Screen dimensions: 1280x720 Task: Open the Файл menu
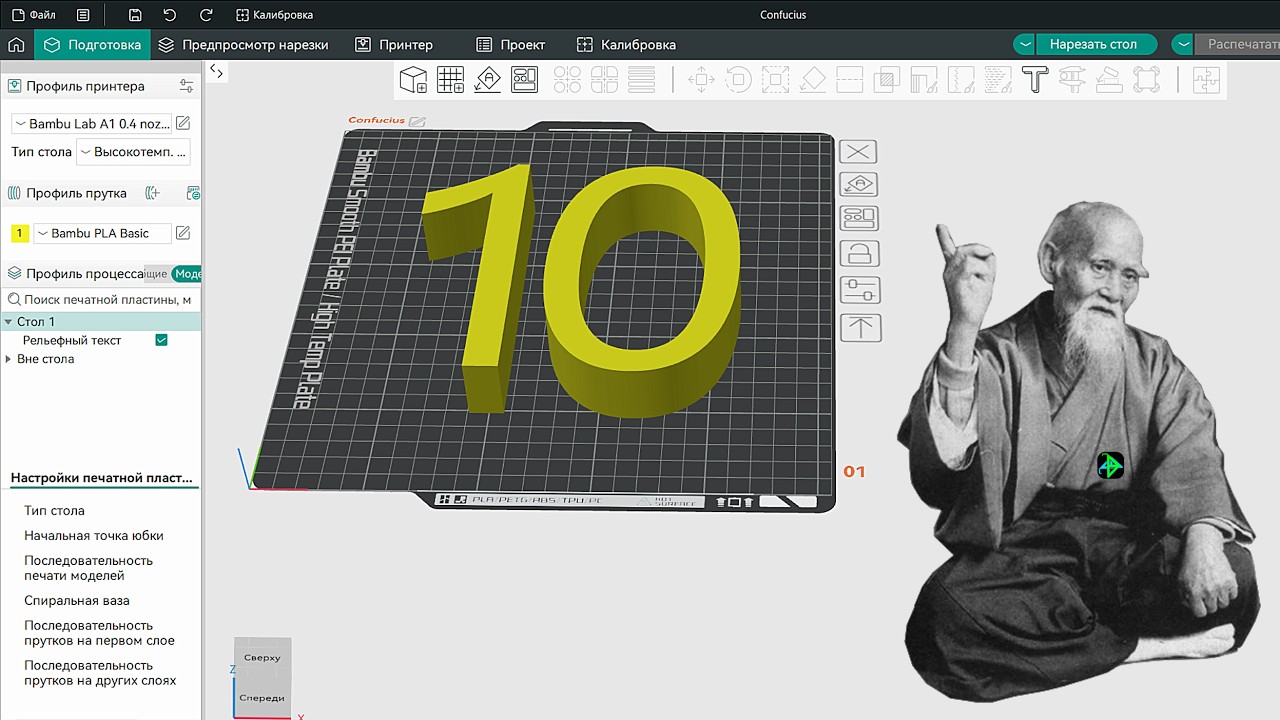coord(33,15)
